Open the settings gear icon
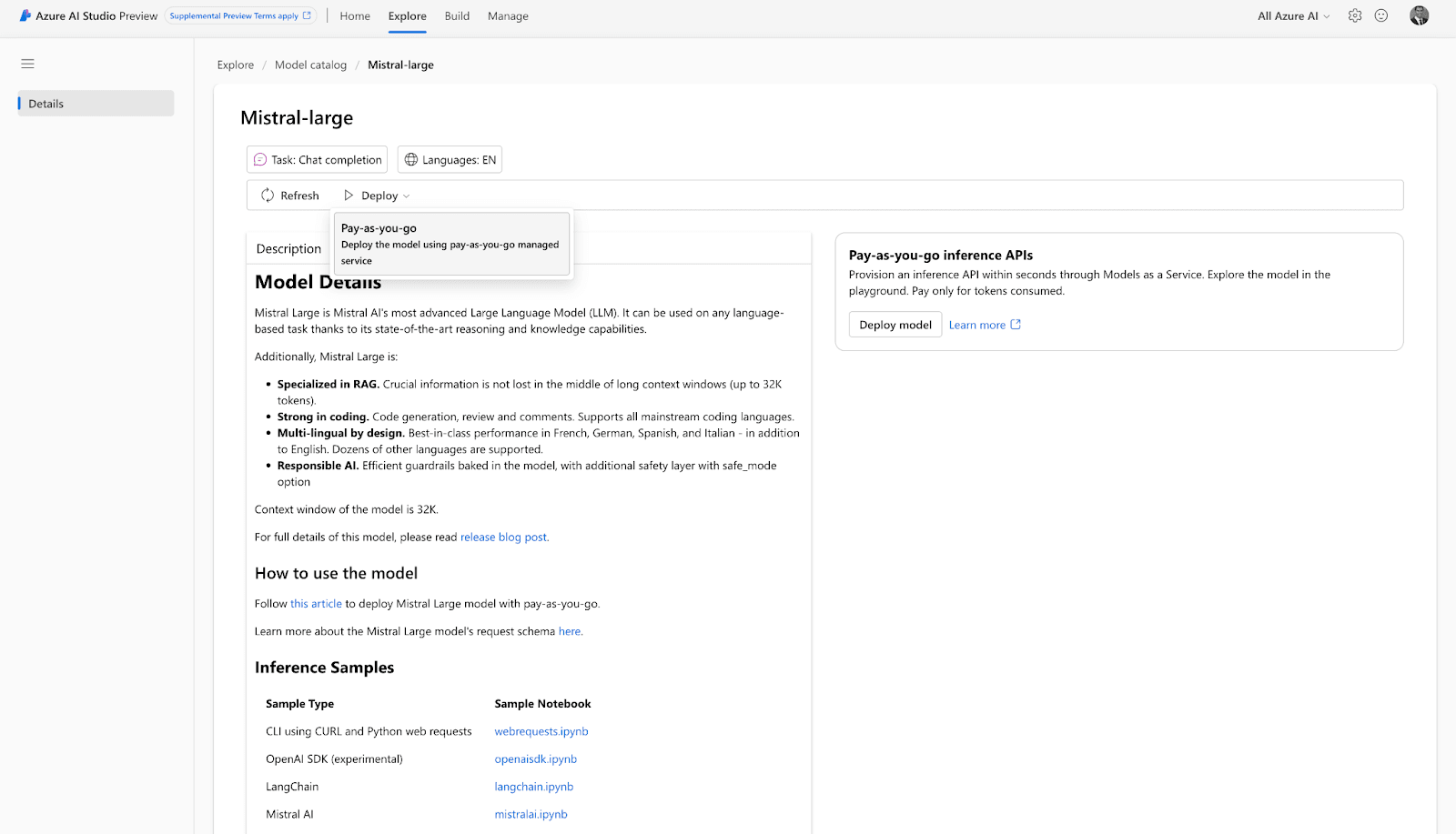The height and width of the screenshot is (834, 1456). 1355,15
